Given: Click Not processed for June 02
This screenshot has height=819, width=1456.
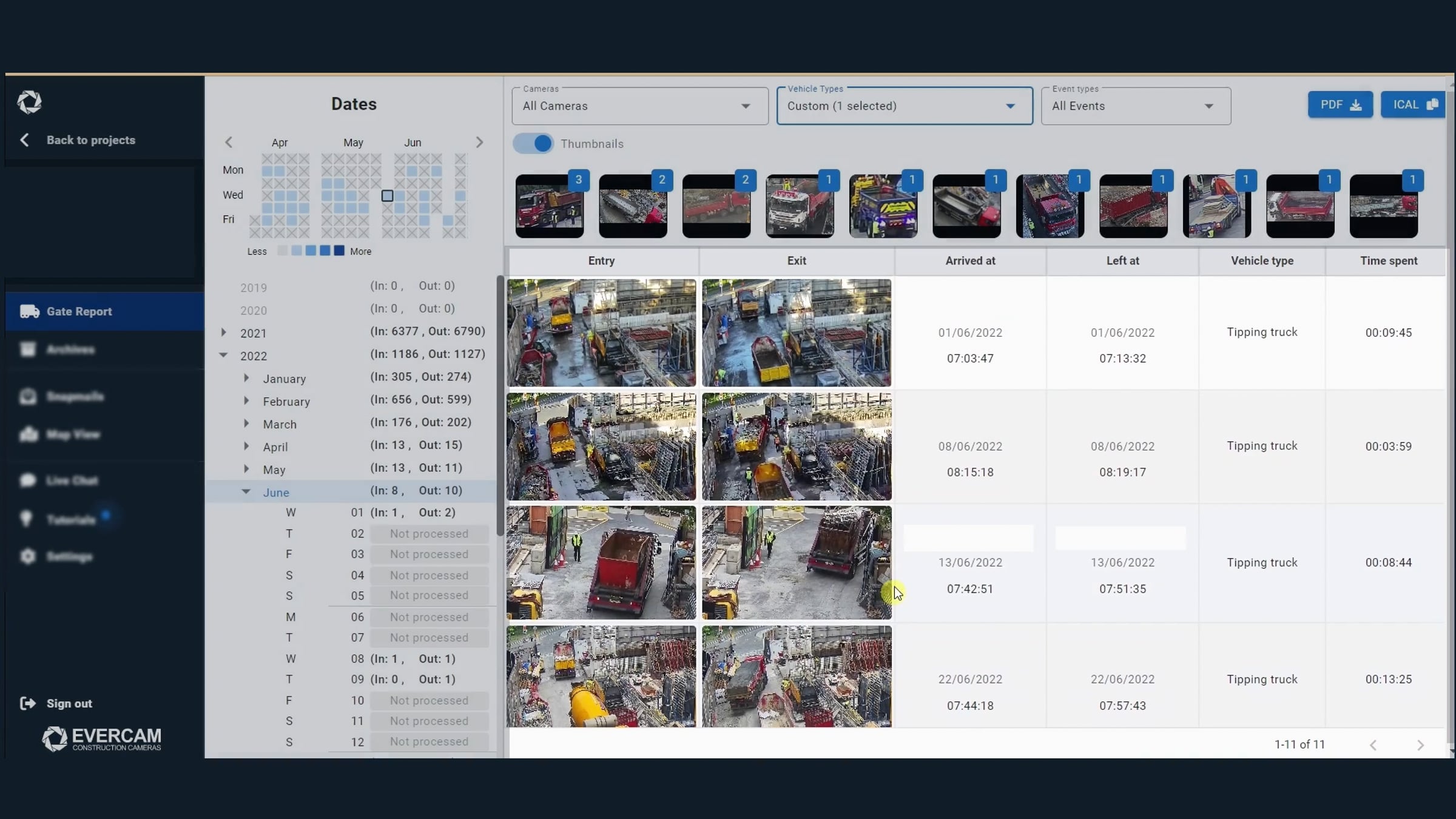Looking at the screenshot, I should pos(429,534).
